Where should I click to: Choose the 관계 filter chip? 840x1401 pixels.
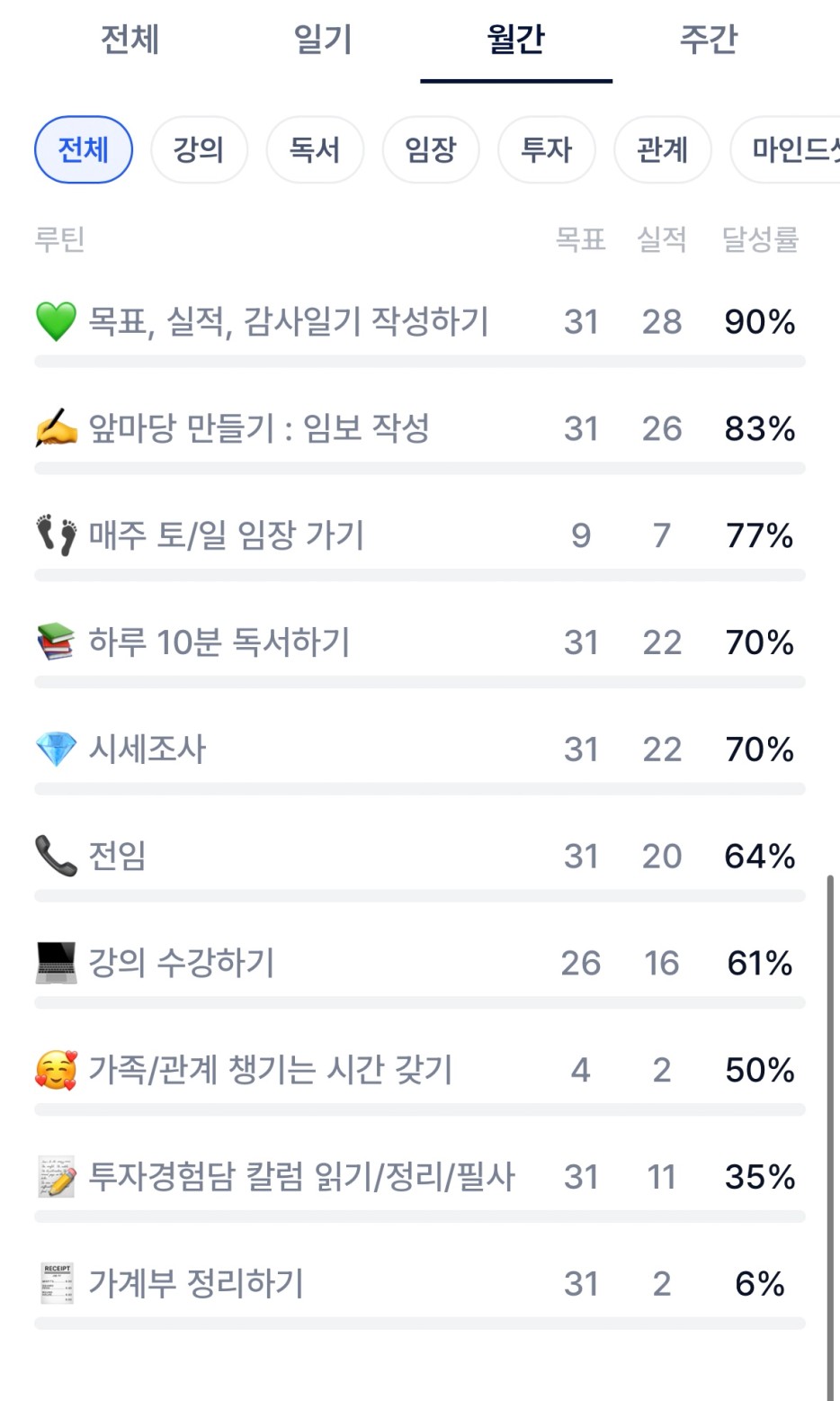click(x=662, y=149)
